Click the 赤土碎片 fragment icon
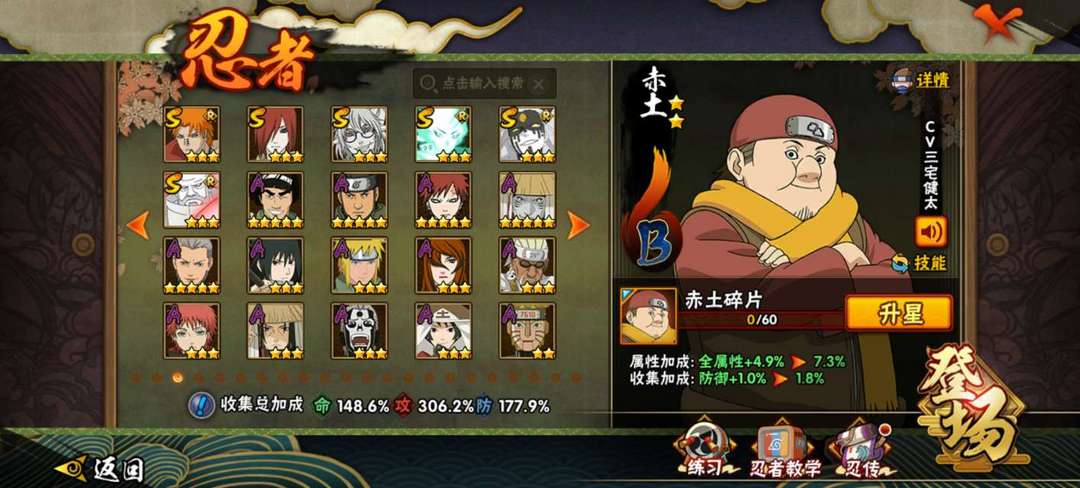Screen dimensions: 1080x488 tap(647, 316)
